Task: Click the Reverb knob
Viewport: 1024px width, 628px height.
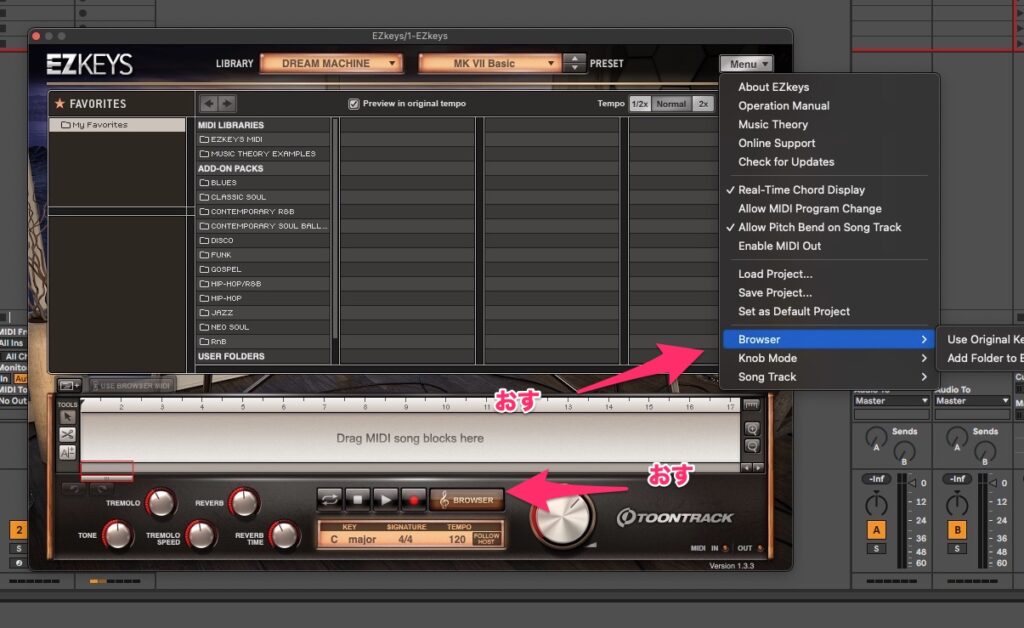Action: pos(243,502)
